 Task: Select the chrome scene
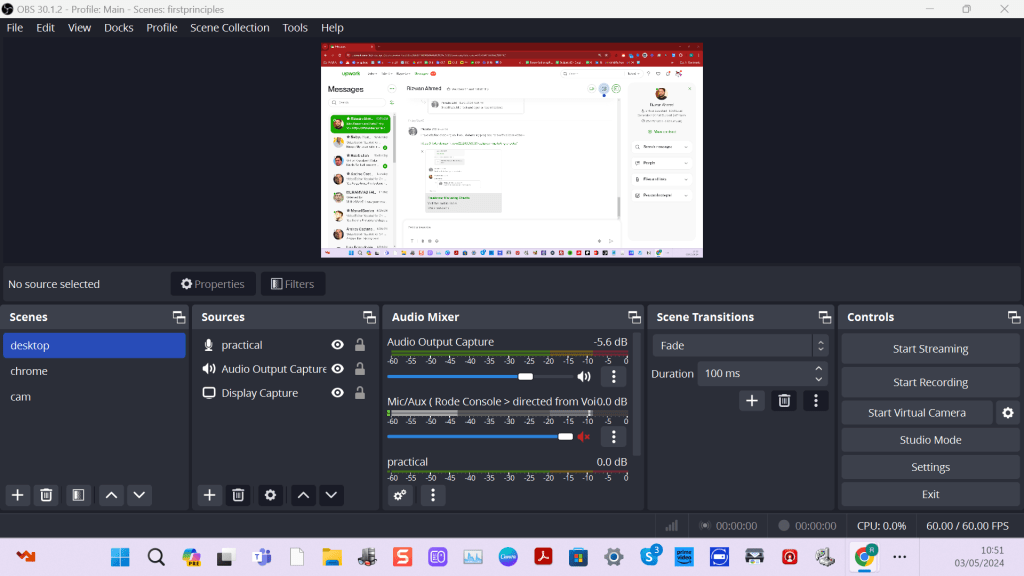click(94, 371)
